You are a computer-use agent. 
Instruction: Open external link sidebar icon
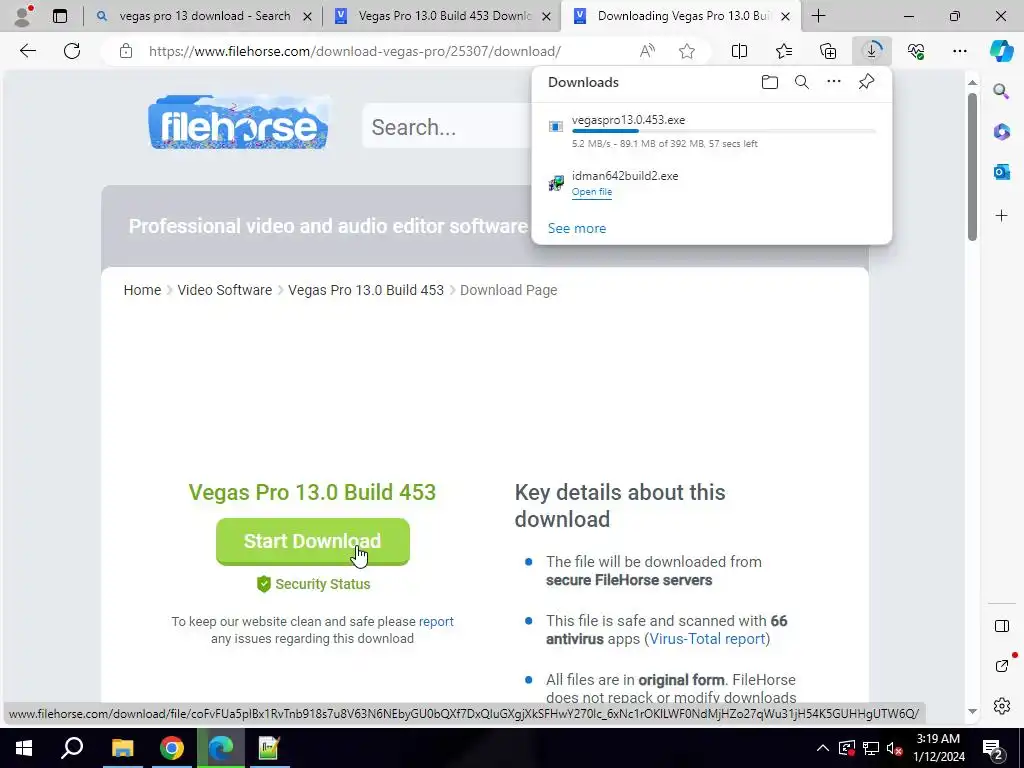[x=1001, y=666]
